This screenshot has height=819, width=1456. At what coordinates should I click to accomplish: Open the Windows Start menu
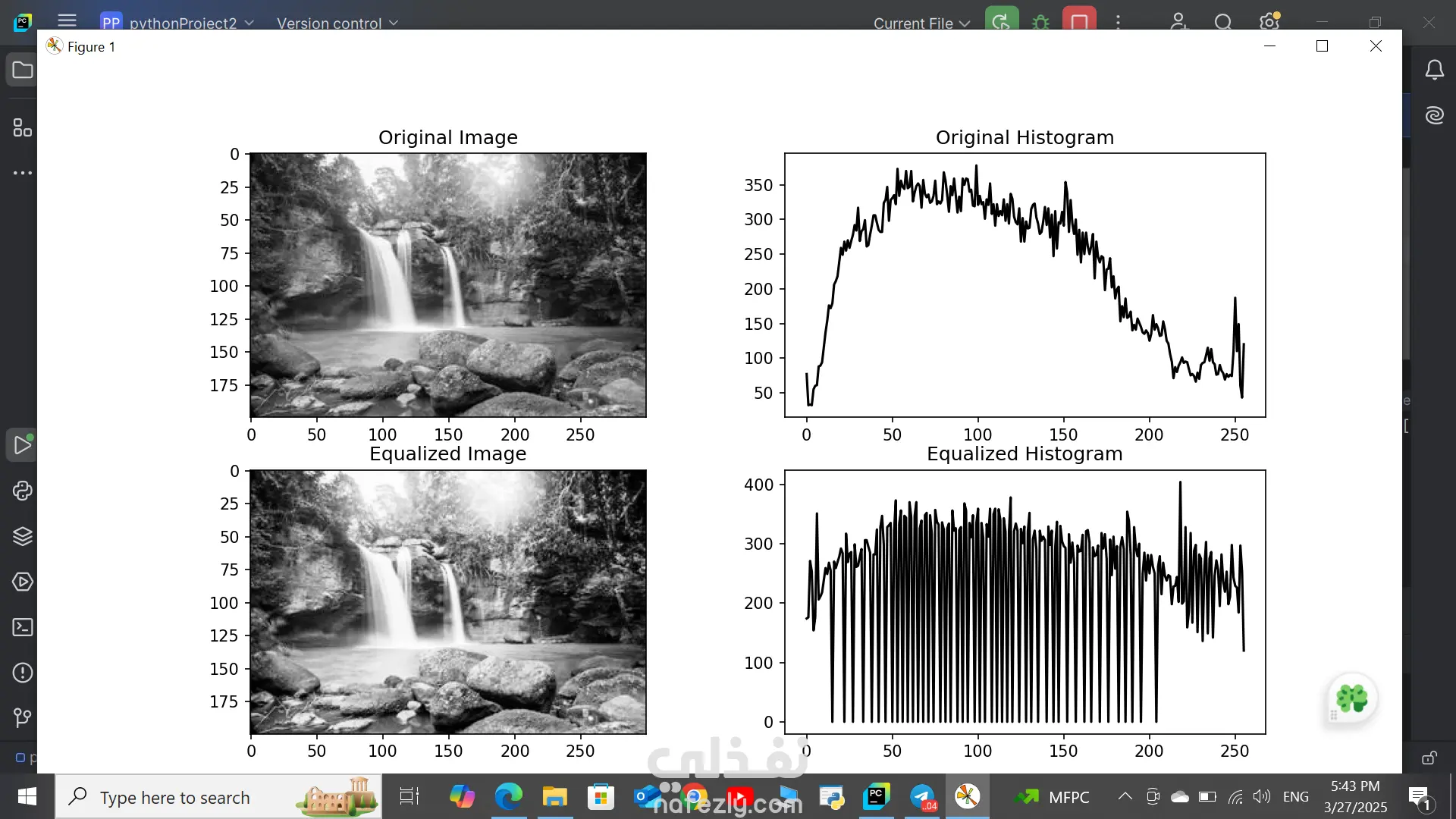point(27,797)
